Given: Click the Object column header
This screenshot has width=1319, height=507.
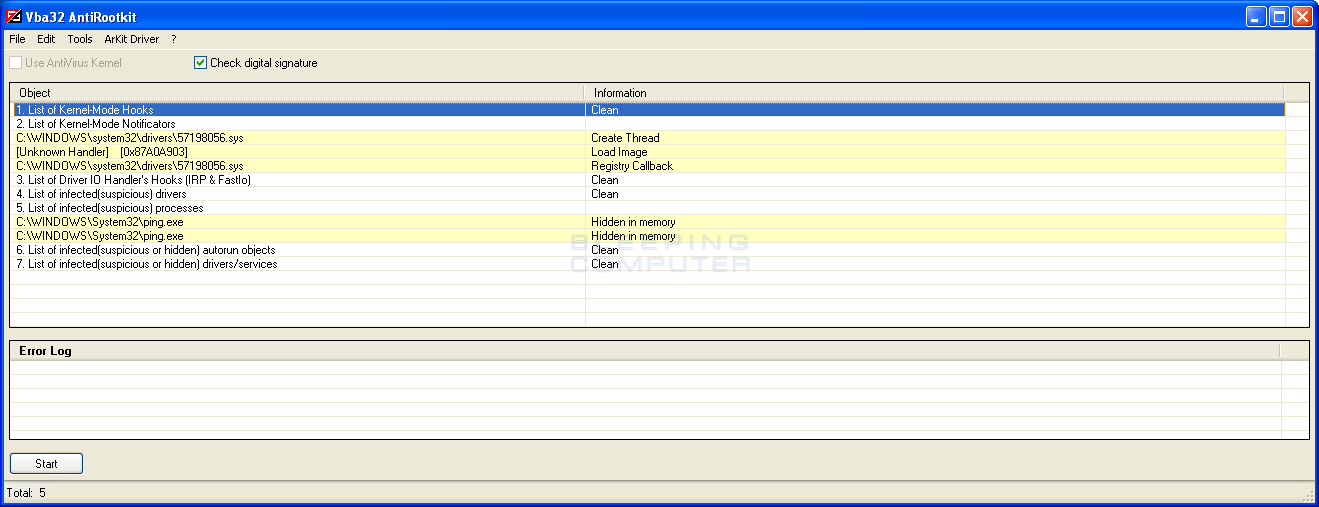Looking at the screenshot, I should 298,93.
